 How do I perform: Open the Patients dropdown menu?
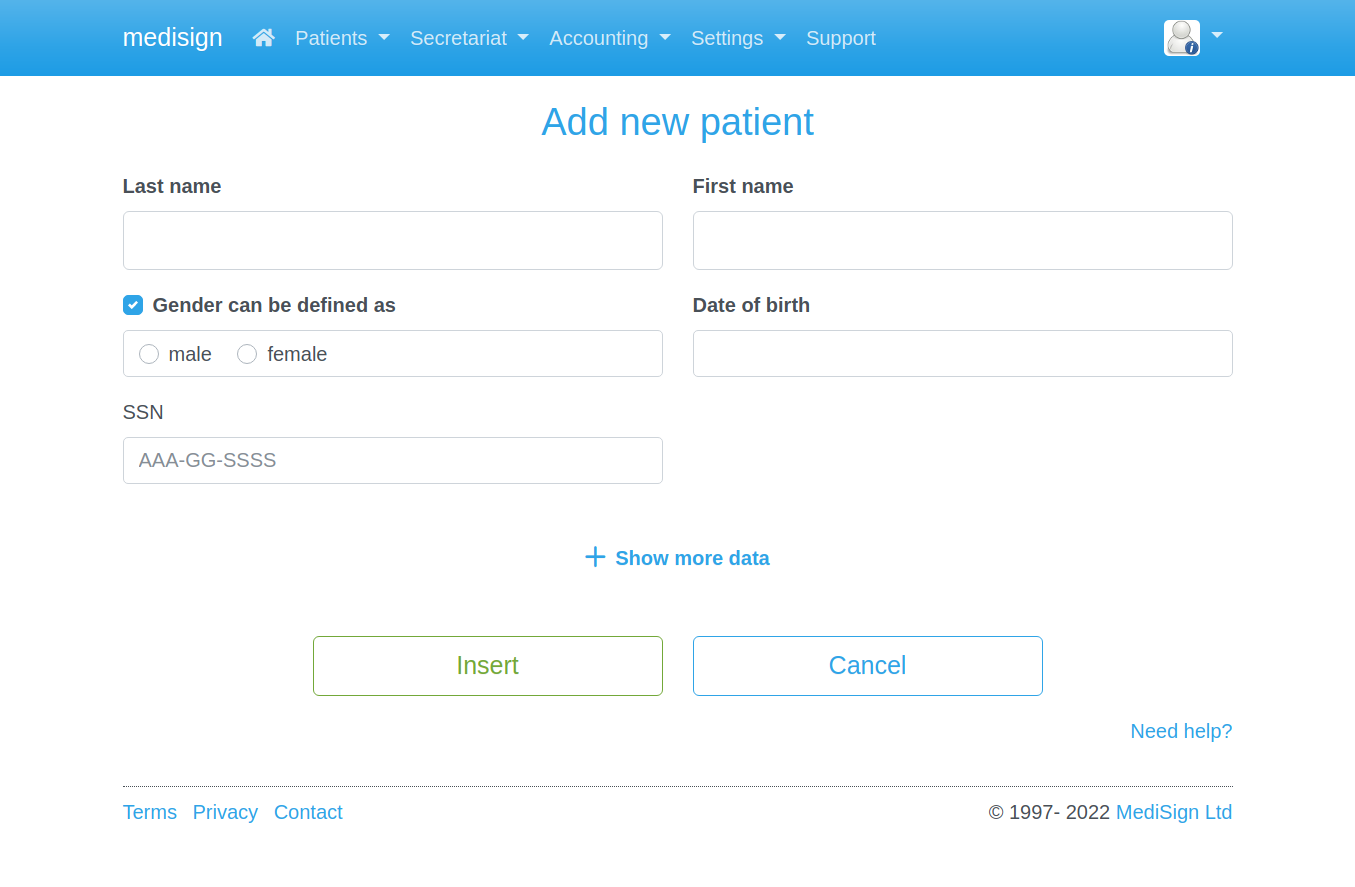tap(342, 38)
